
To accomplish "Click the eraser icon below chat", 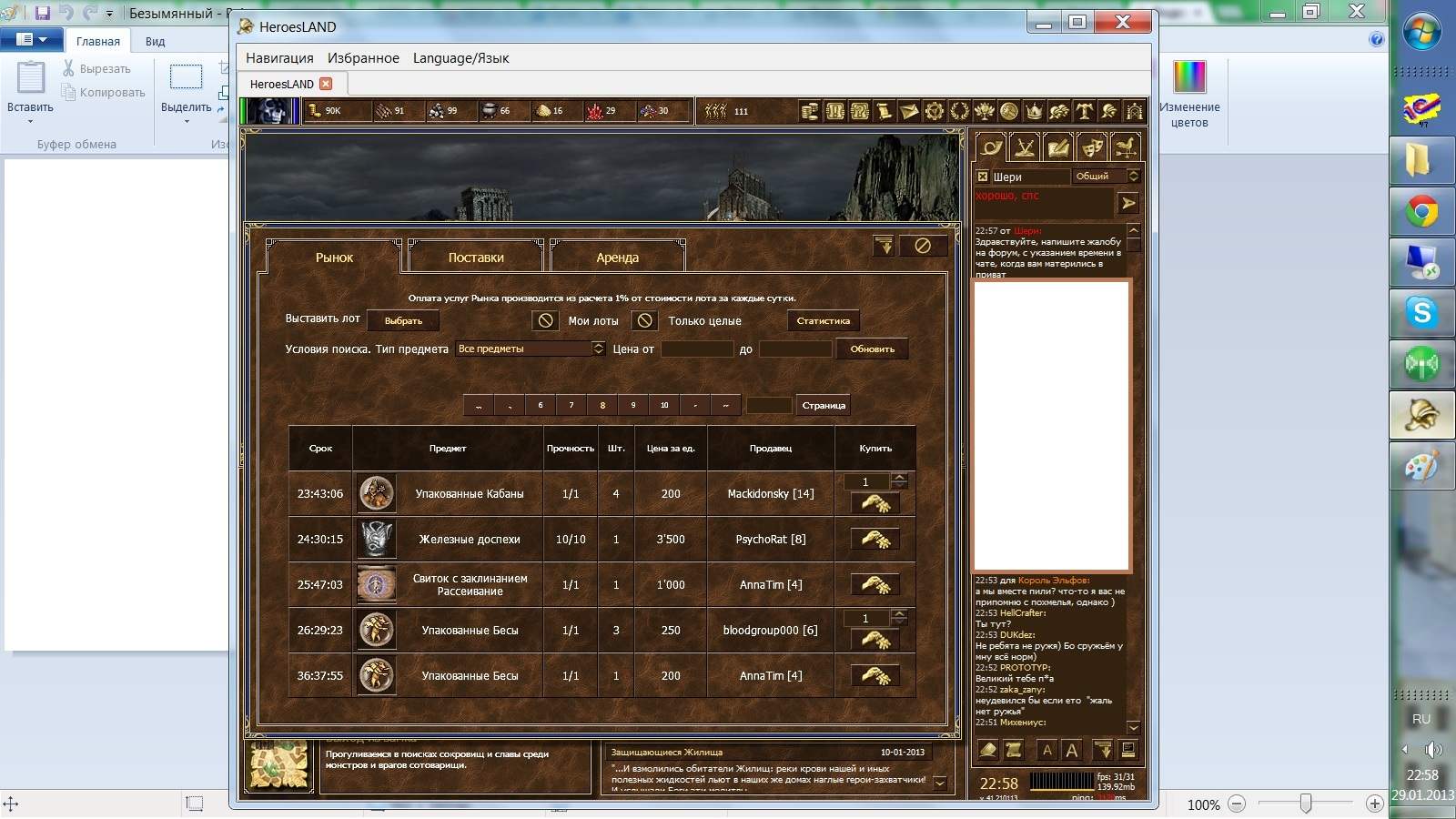I will pos(987,750).
